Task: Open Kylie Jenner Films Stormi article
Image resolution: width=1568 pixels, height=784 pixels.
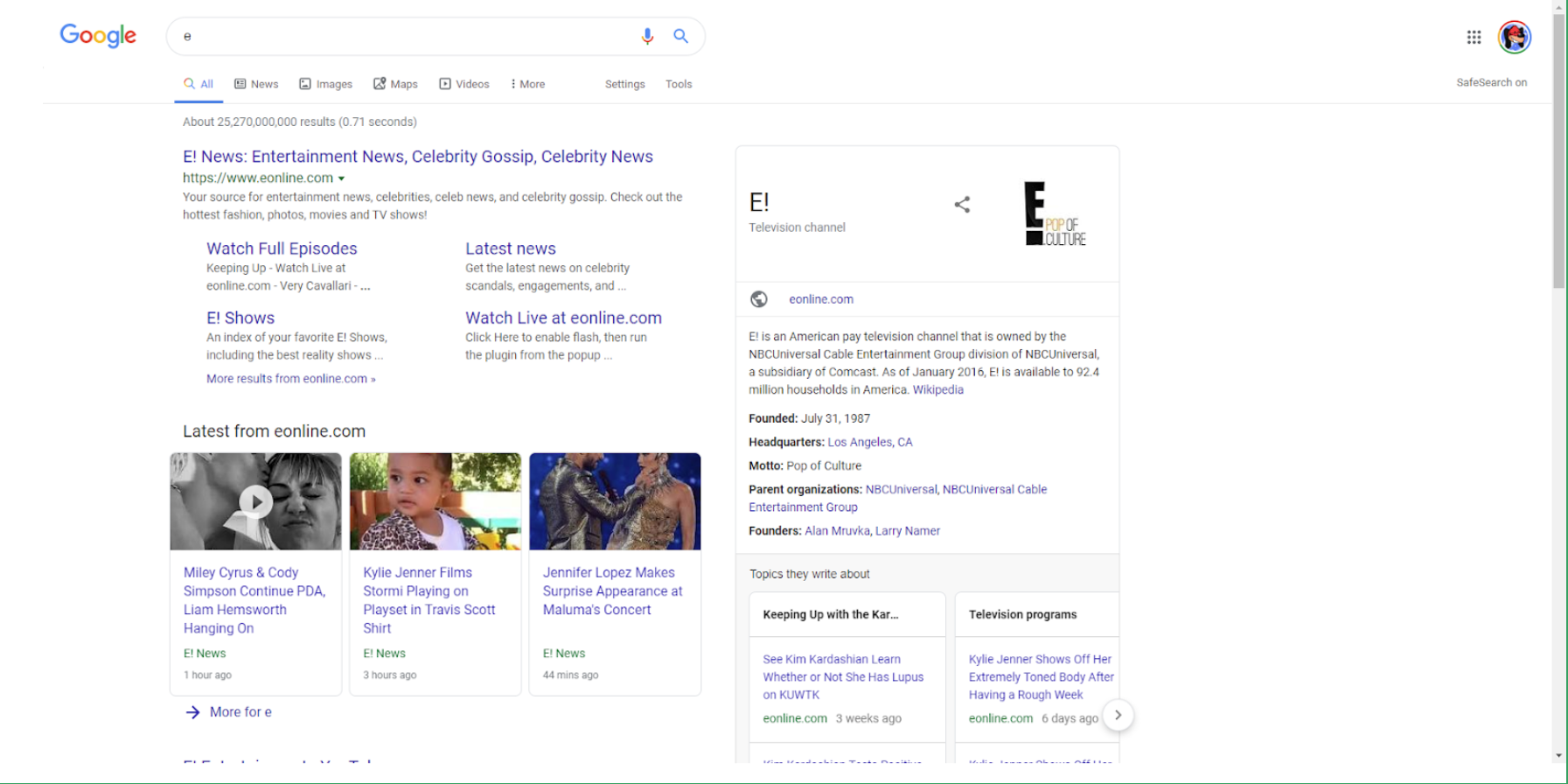Action: coord(429,600)
